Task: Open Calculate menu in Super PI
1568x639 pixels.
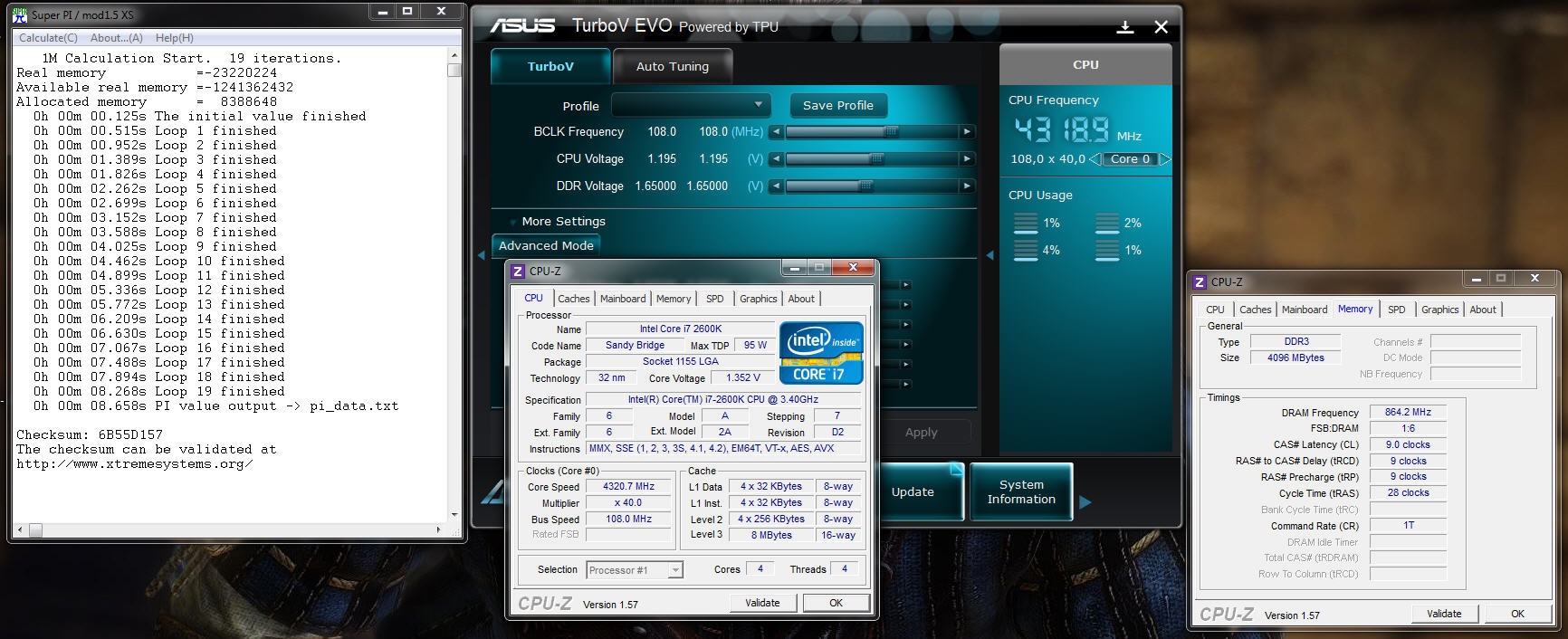Action: pos(48,38)
